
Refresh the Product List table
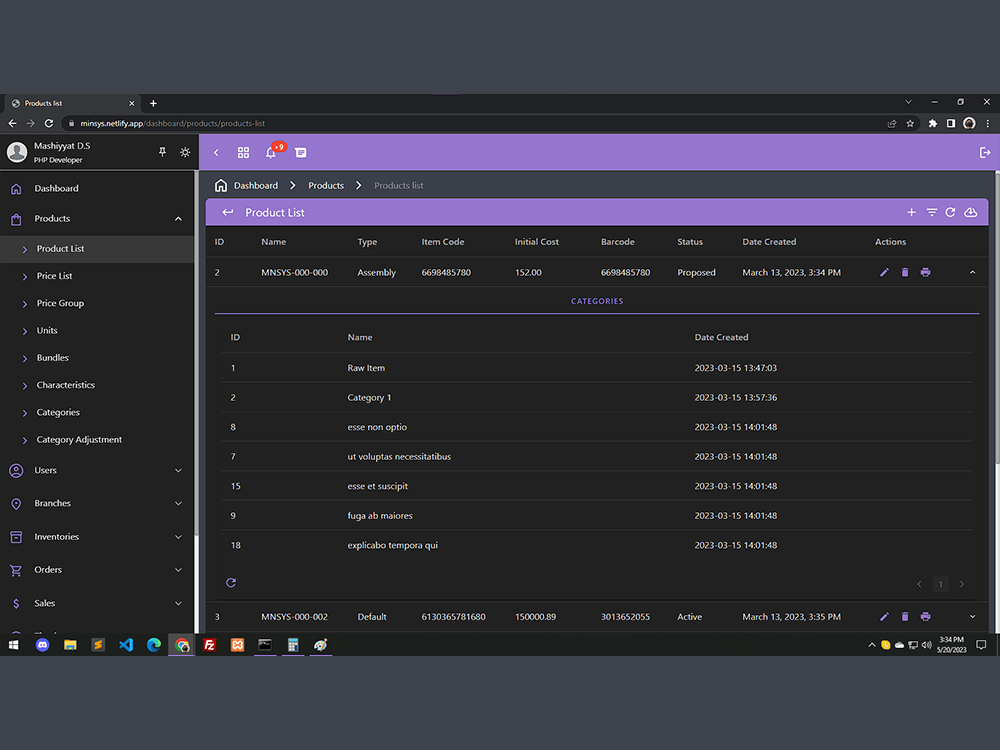950,212
